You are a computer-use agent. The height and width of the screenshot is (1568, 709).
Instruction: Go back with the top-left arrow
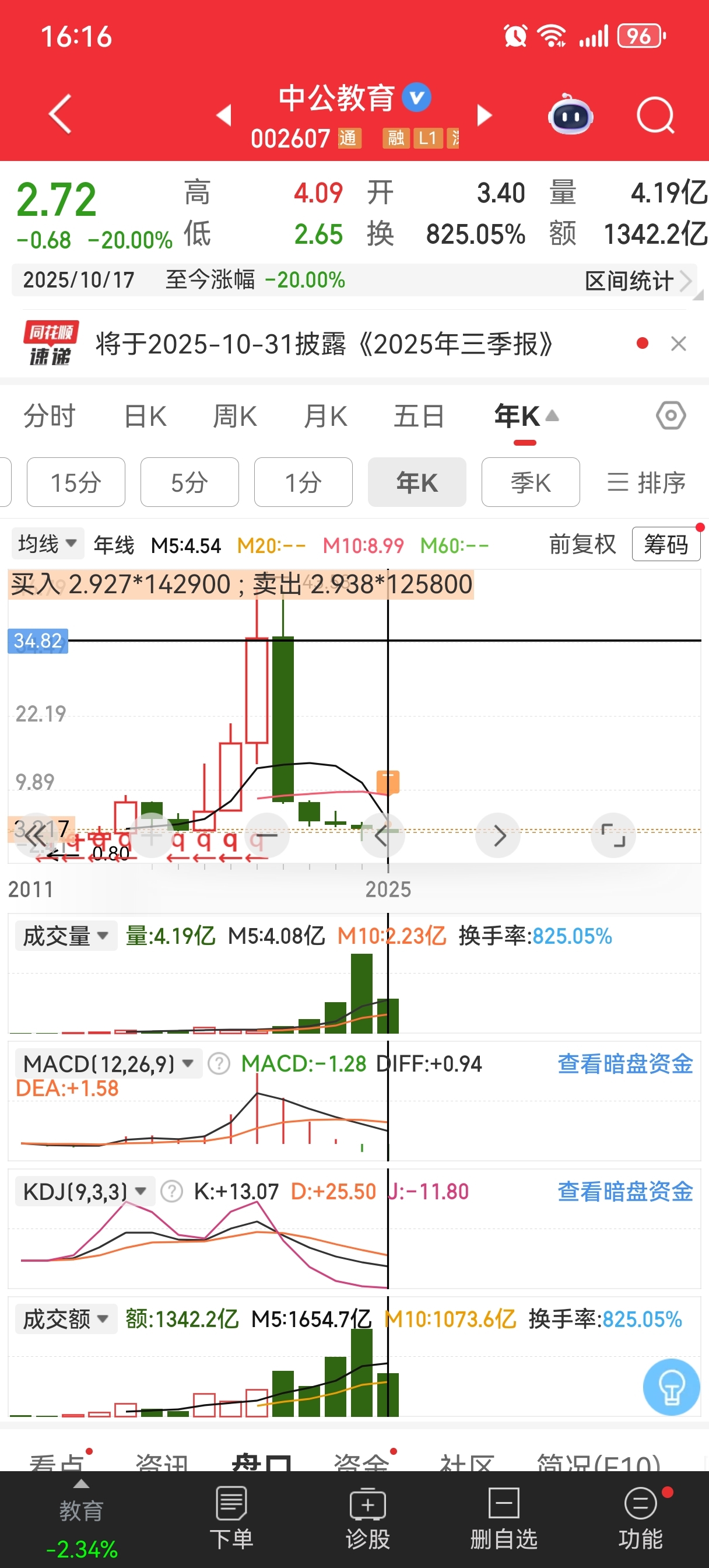[x=60, y=114]
